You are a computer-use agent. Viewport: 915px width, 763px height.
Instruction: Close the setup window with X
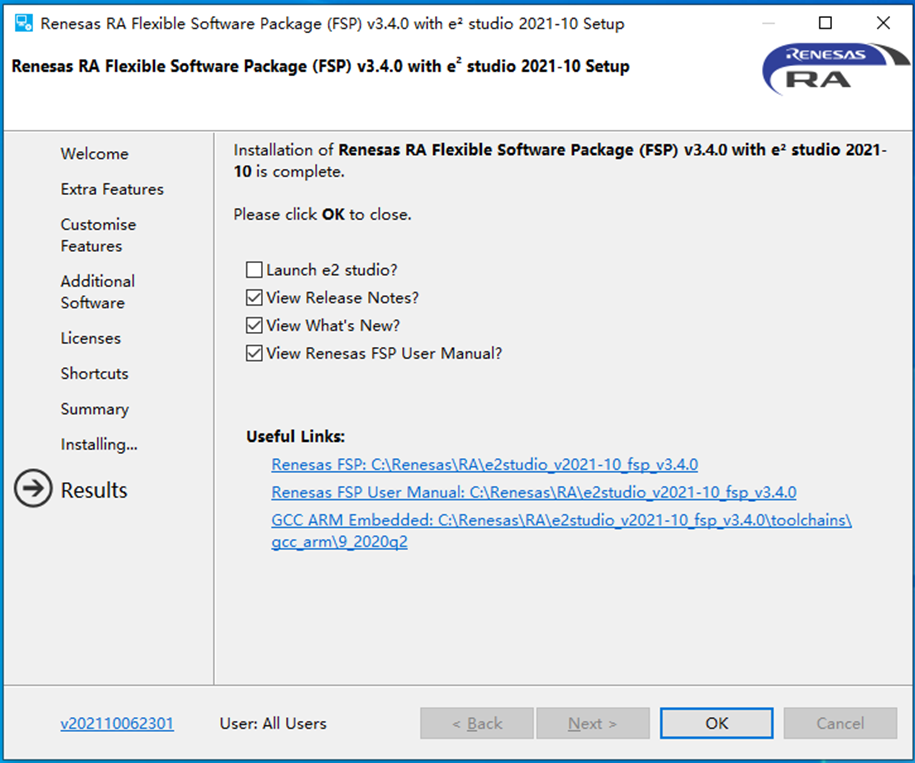pos(883,23)
